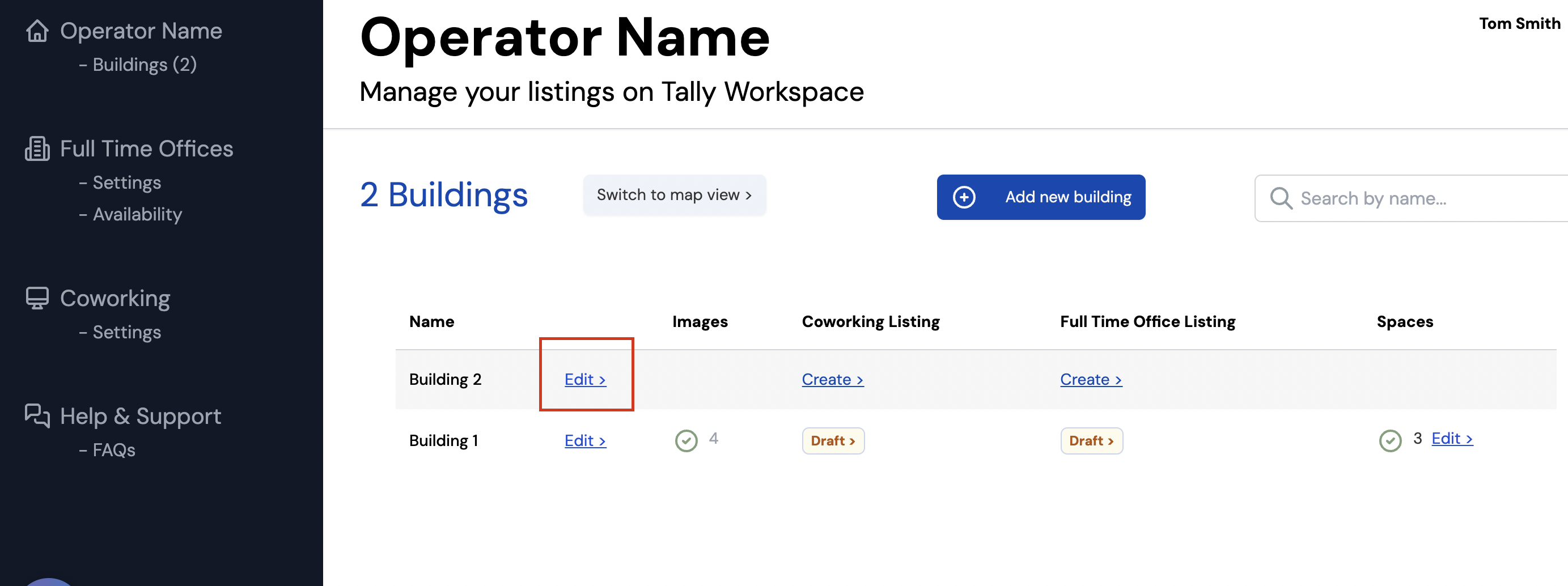Click the magnifier icon in search box
The height and width of the screenshot is (586, 1568).
coord(1281,198)
